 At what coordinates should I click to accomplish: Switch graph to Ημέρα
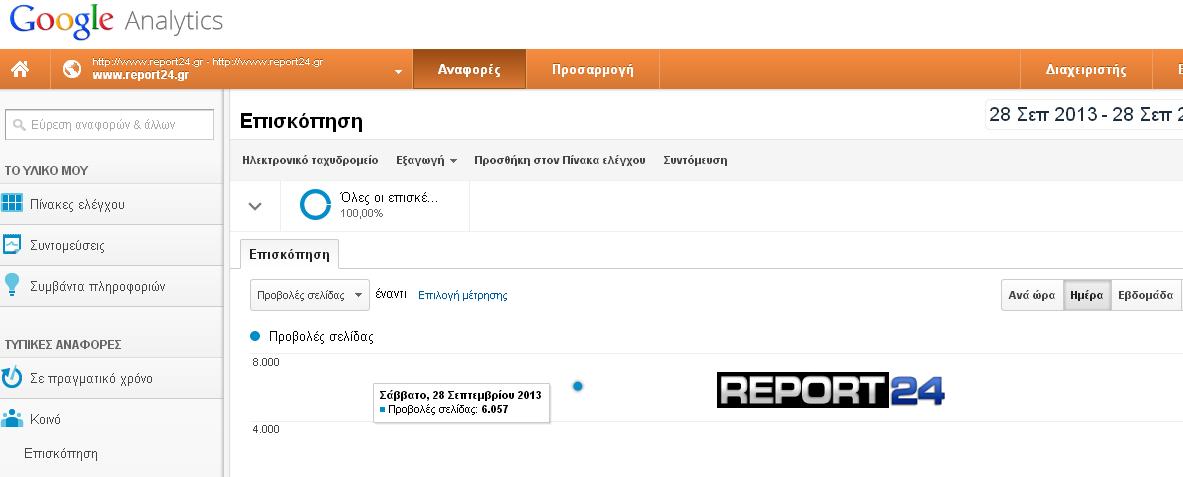[x=1087, y=295]
